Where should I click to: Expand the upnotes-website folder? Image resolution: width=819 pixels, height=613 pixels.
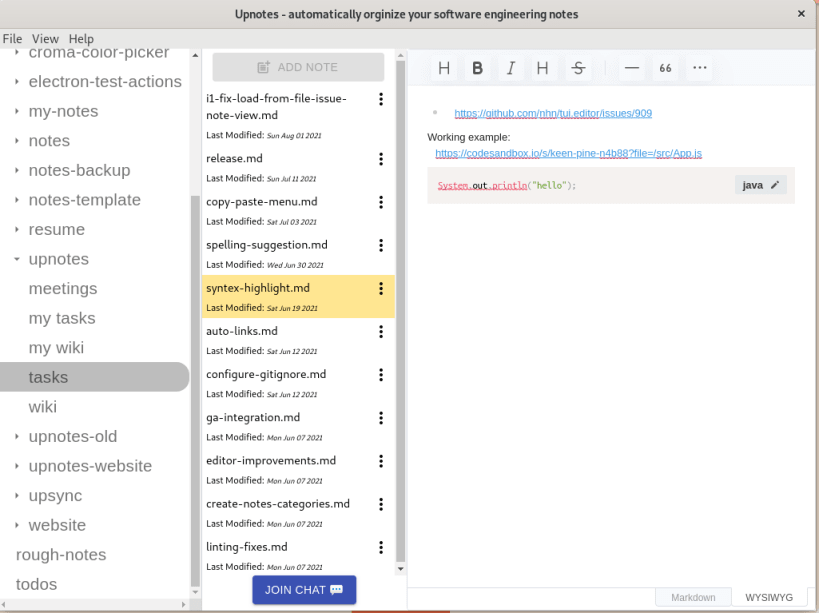(x=17, y=466)
